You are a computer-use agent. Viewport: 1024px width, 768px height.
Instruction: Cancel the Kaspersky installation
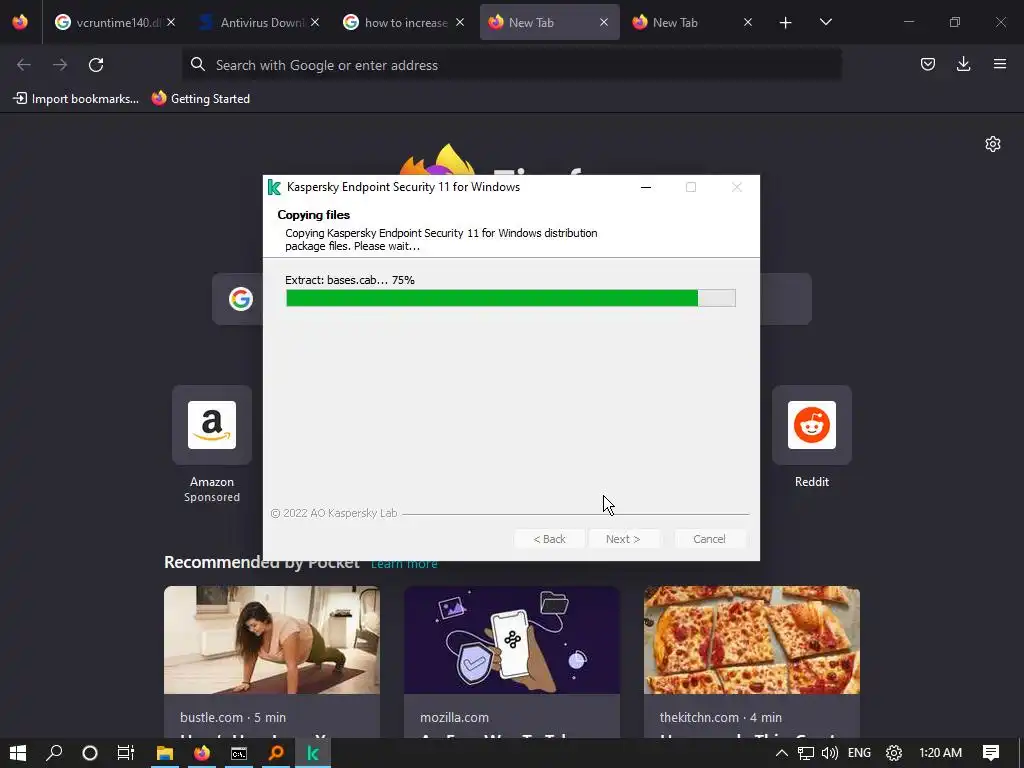[709, 539]
